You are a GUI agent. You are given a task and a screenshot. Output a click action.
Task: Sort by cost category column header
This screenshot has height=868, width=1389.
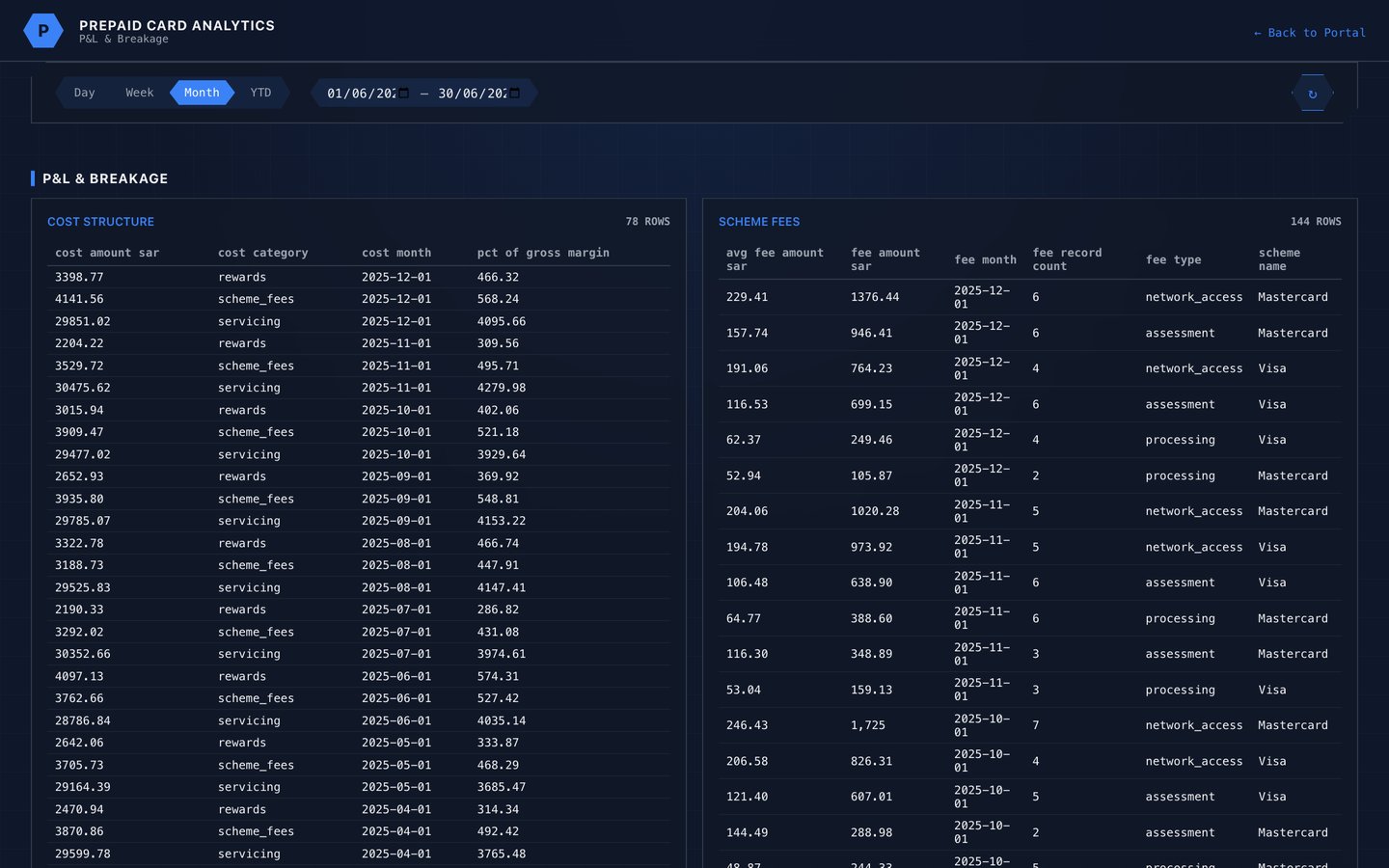click(x=263, y=253)
